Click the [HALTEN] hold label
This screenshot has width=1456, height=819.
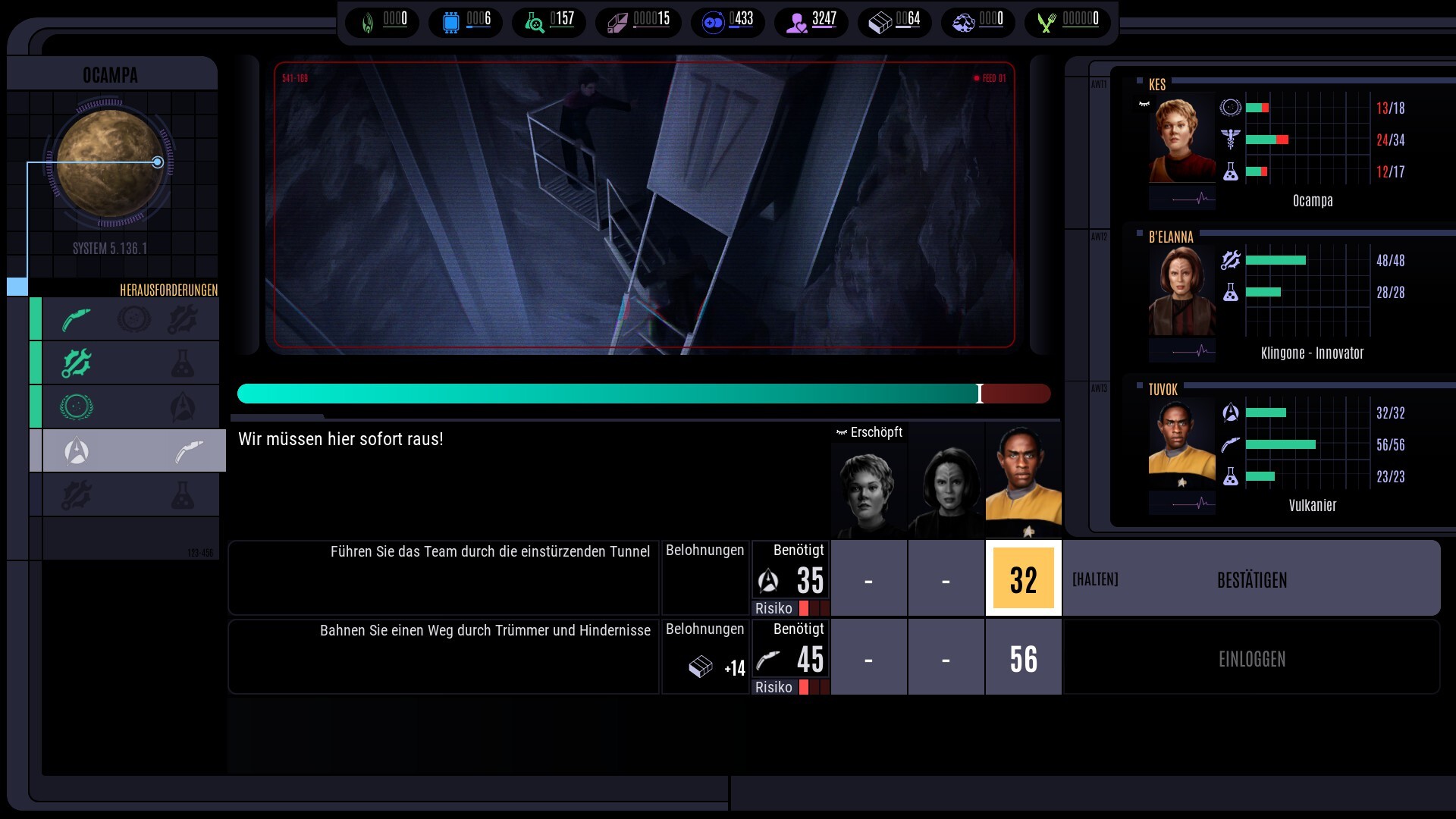point(1095,580)
